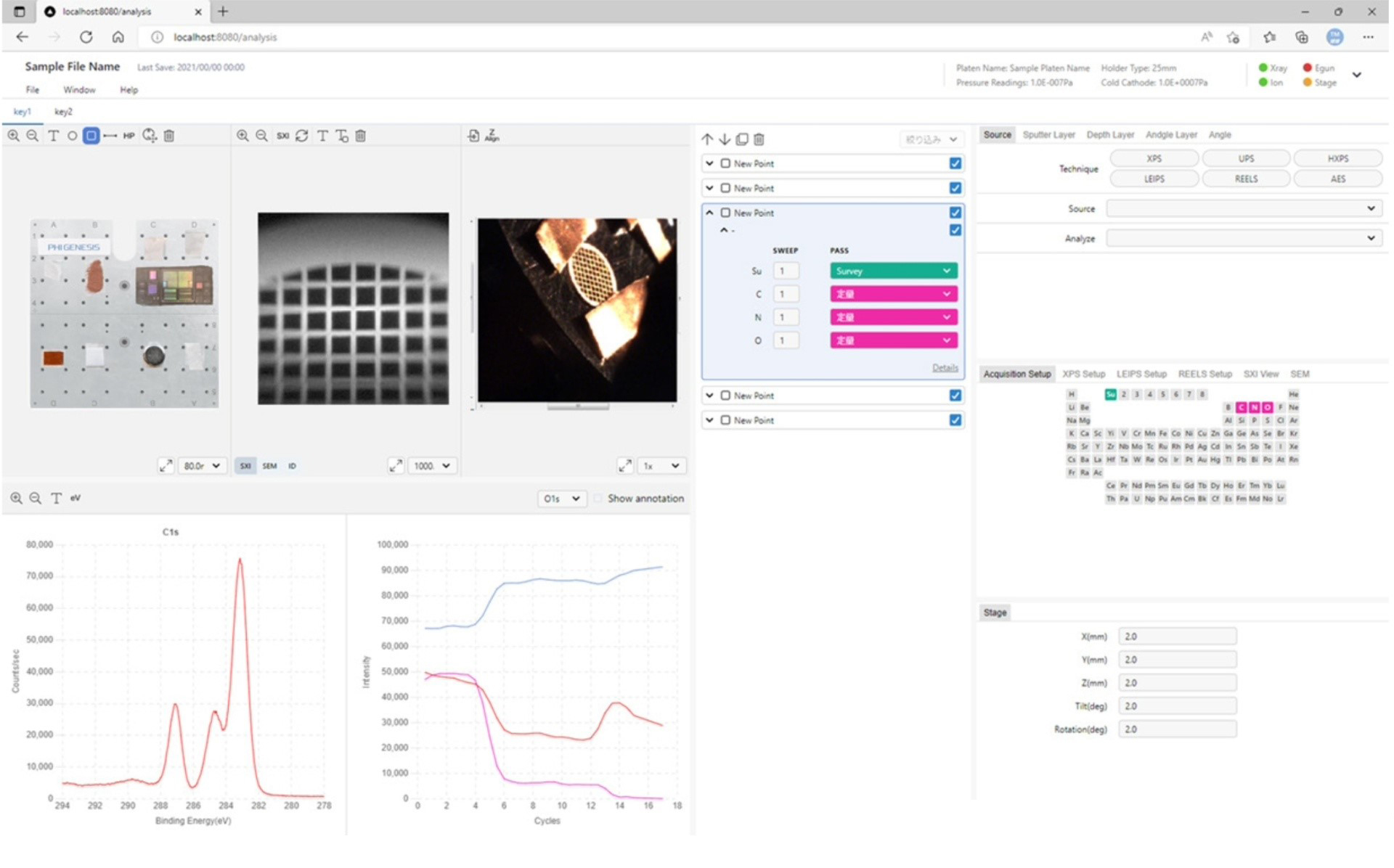
Task: Uncheck the blue checkbox on the '-' sub-row
Action: (955, 230)
